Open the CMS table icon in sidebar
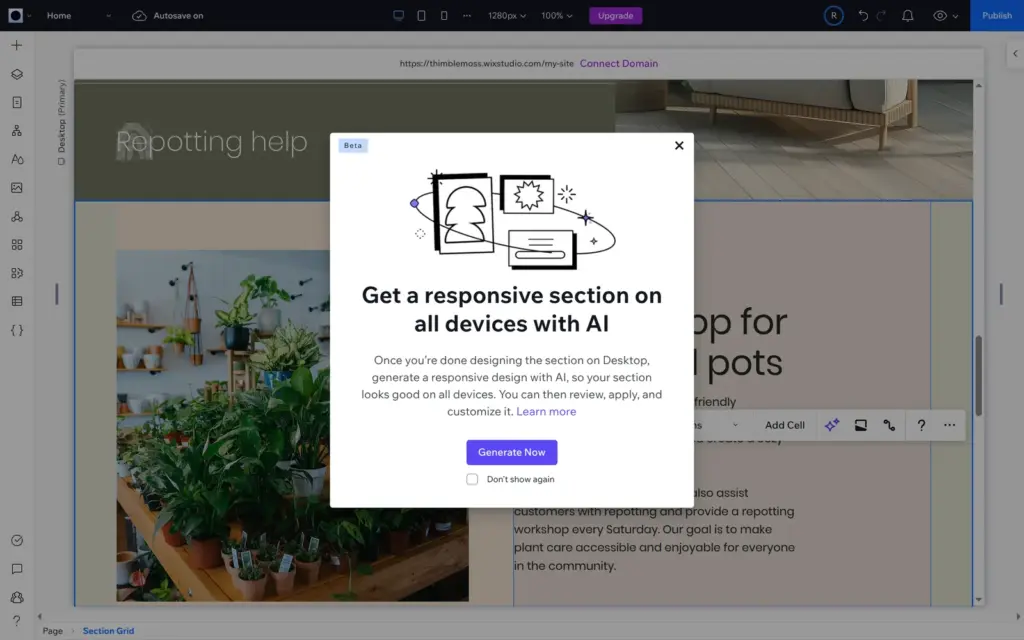This screenshot has width=1024, height=640. pos(17,301)
